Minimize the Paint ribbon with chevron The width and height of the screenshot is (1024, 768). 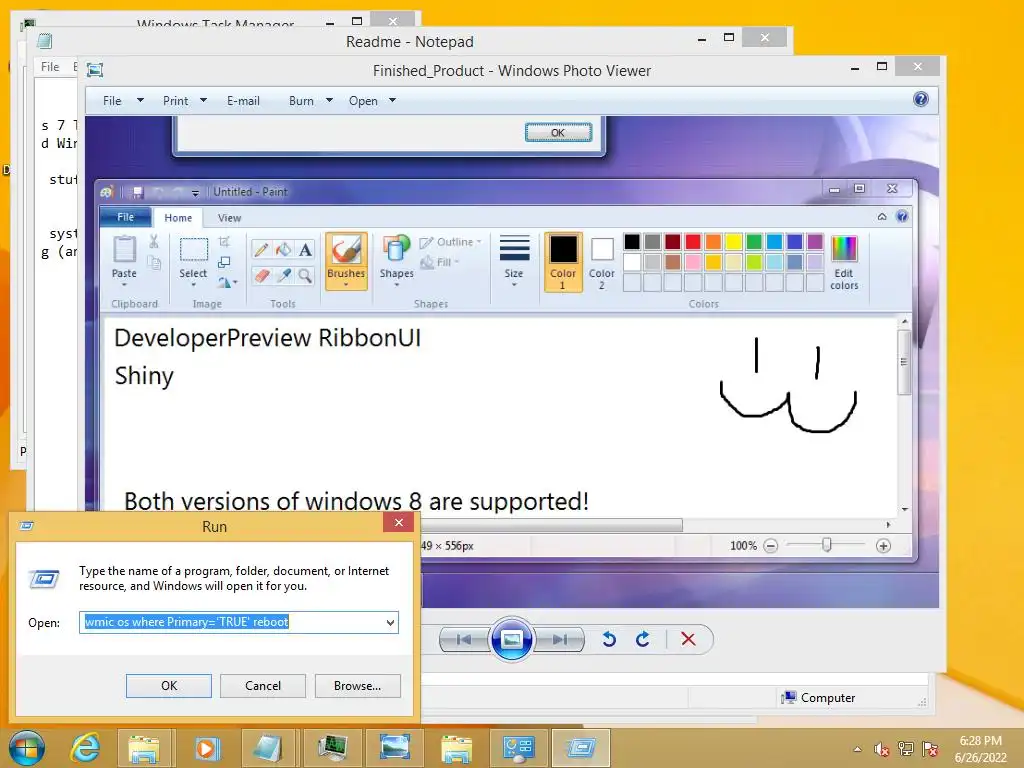click(882, 216)
